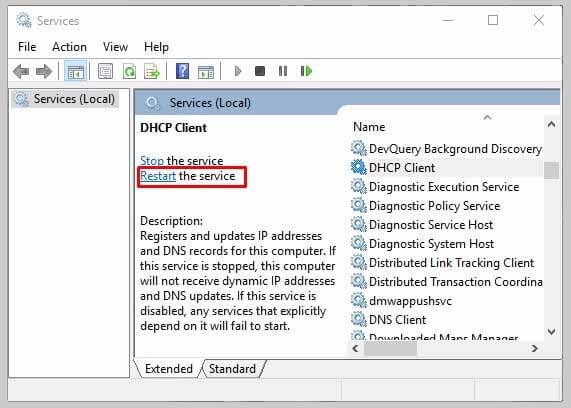Toggle Show/Hide Console Tree toolbar icon
Screen dimensions: 571x408
[x=76, y=71]
